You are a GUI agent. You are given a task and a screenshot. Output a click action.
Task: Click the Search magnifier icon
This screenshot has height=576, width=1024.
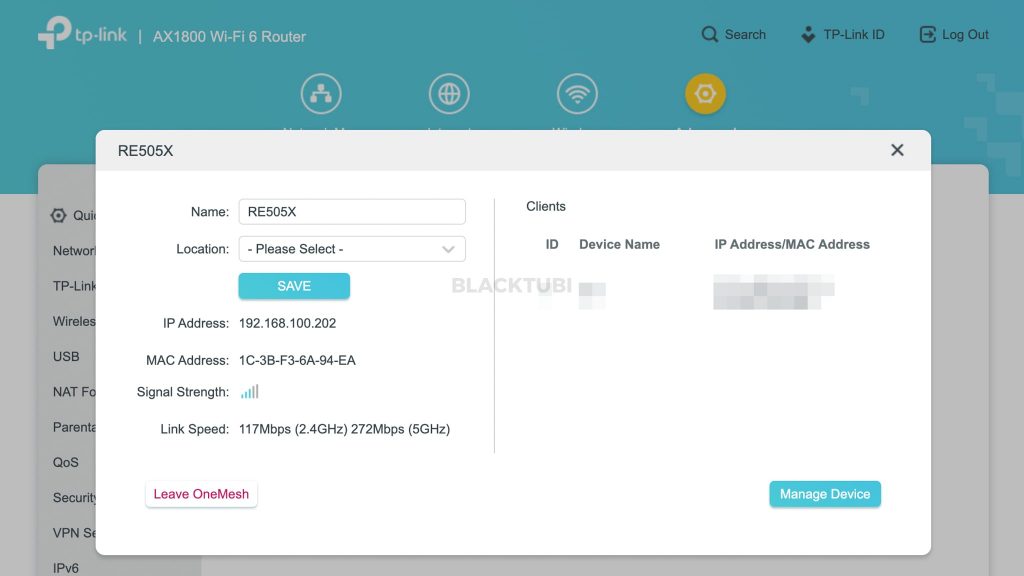tap(709, 34)
